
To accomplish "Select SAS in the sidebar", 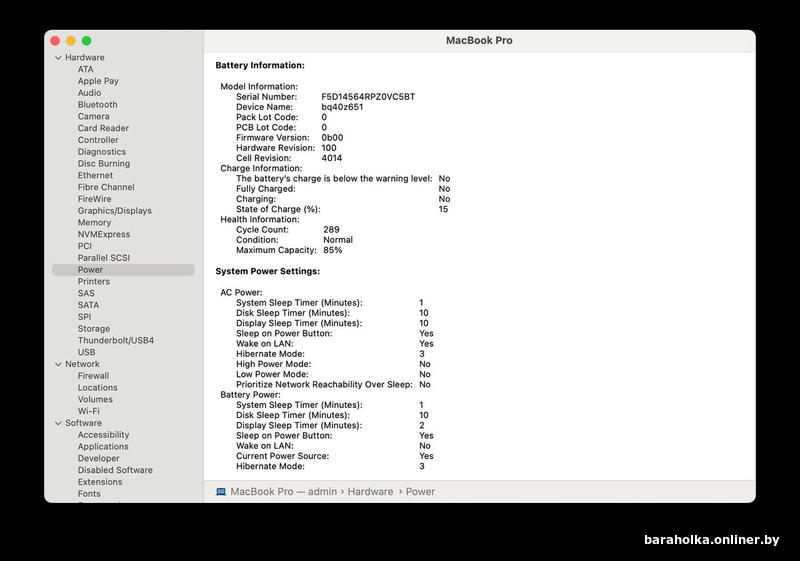I will pos(86,293).
